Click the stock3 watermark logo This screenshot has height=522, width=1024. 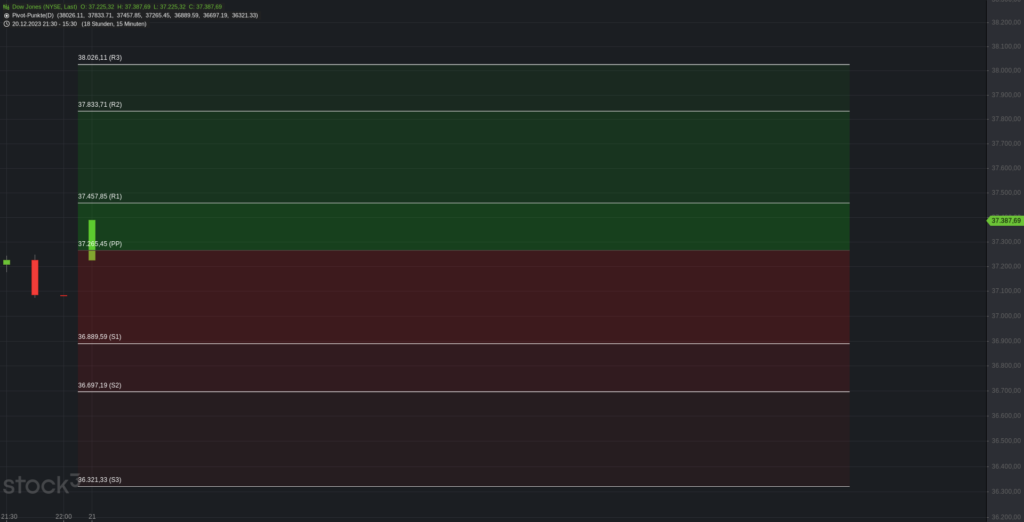(38, 486)
